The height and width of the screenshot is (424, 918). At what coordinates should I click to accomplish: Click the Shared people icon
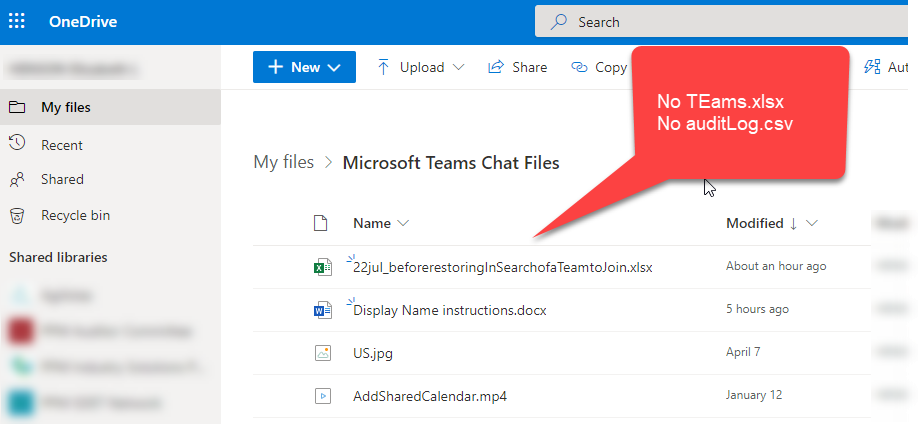pos(17,179)
